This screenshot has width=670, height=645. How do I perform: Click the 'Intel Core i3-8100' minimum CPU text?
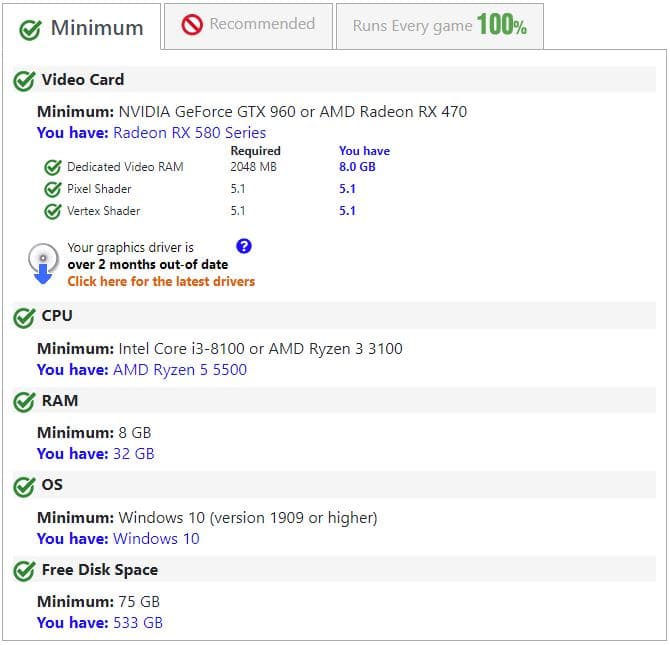182,349
